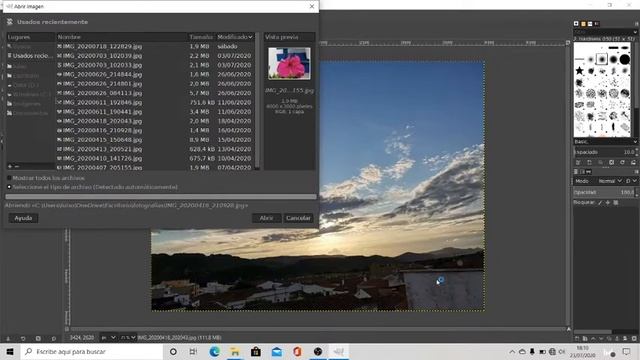Click the brush filter tag dropdown arrow
The width and height of the screenshot is (640, 360).
click(x=635, y=32)
